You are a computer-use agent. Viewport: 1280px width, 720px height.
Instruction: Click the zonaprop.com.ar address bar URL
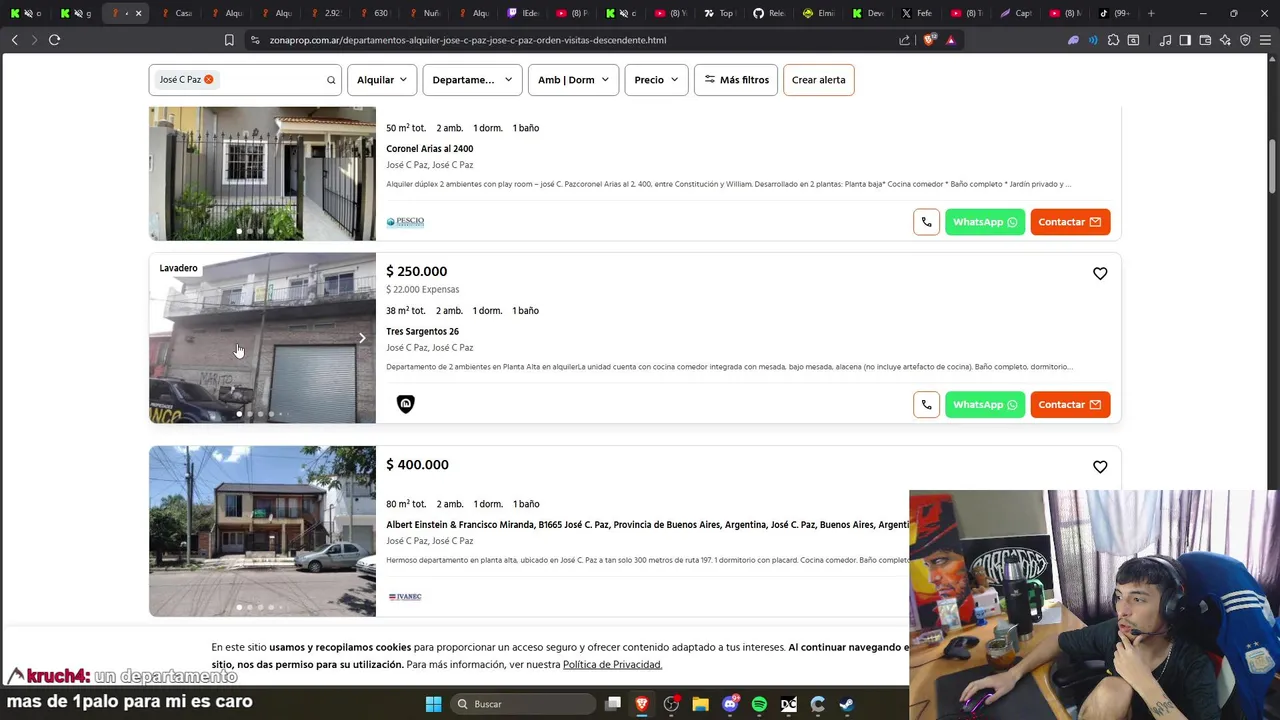point(468,40)
